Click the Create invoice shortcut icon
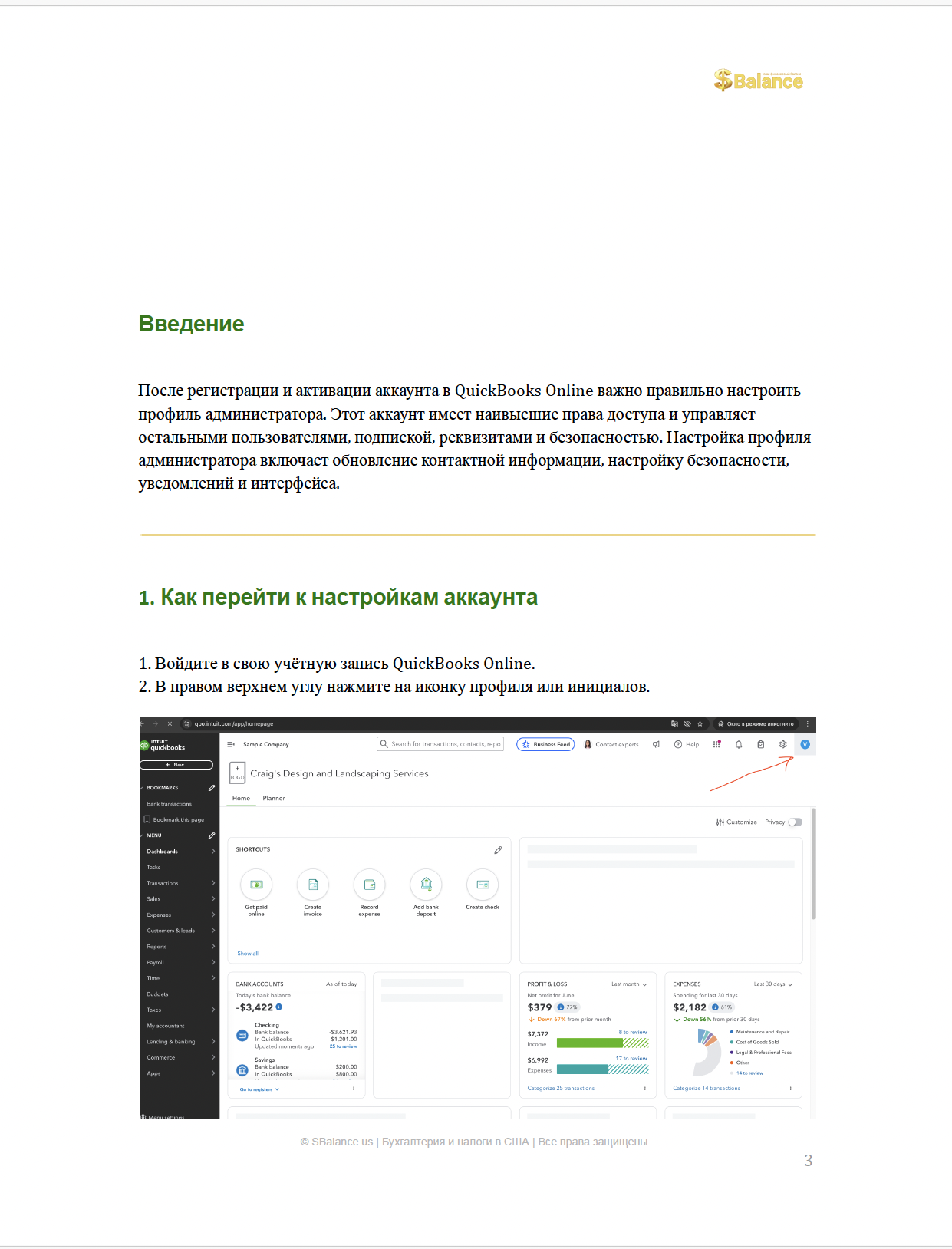The width and height of the screenshot is (952, 1249). coord(313,885)
